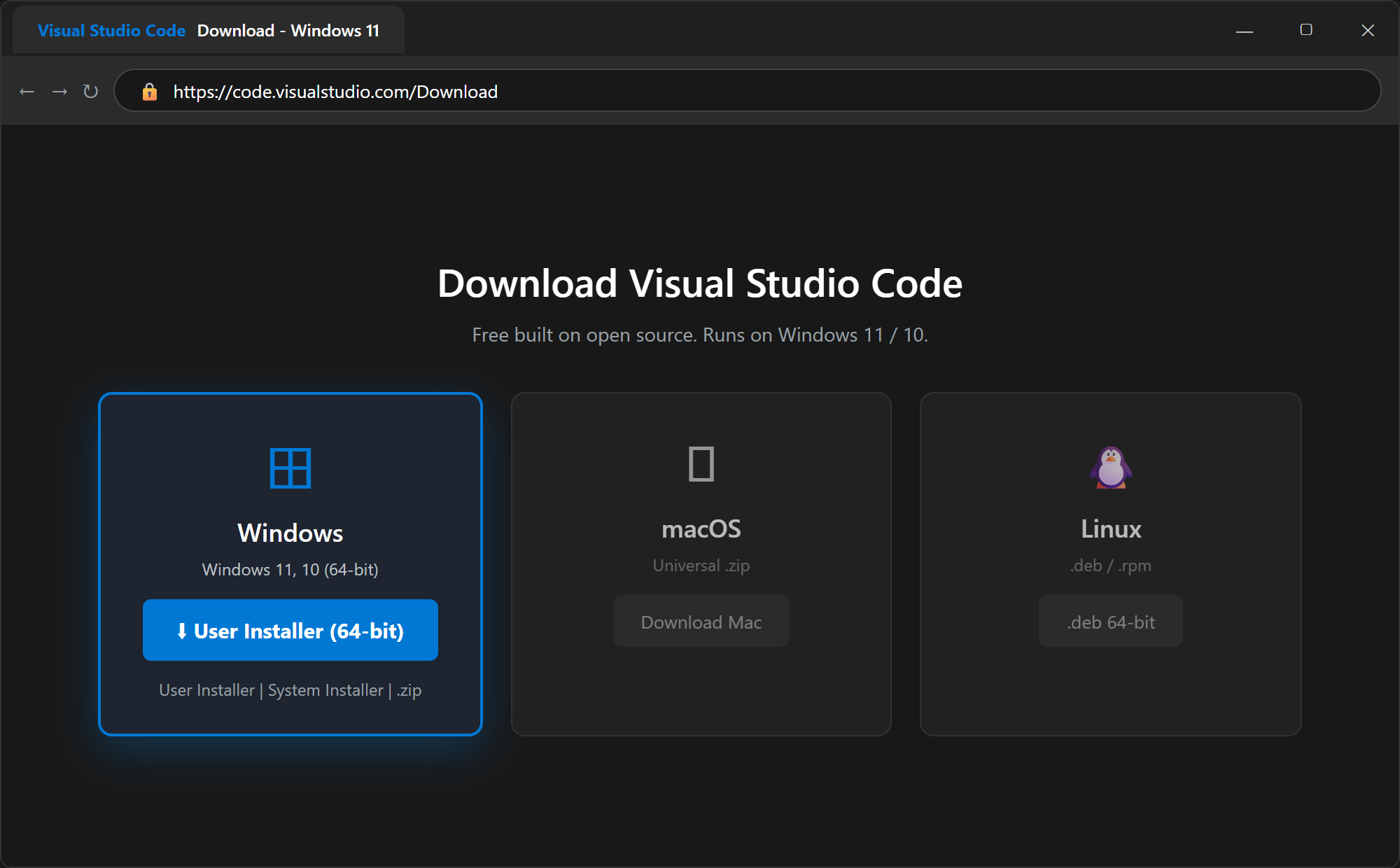Click the Download Mac button

[x=701, y=622]
